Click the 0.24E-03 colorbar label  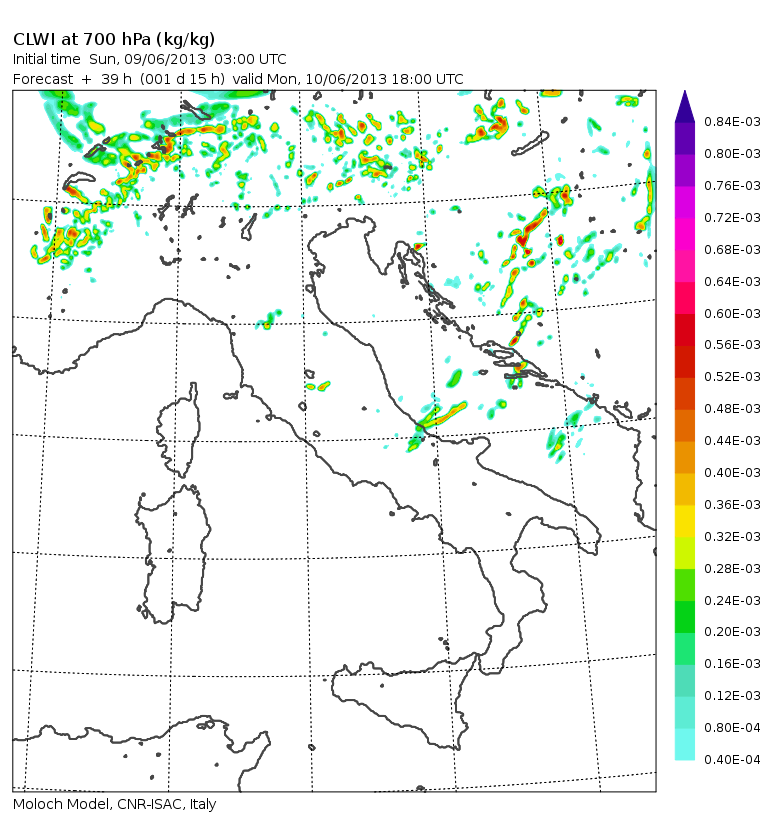pyautogui.click(x=732, y=600)
